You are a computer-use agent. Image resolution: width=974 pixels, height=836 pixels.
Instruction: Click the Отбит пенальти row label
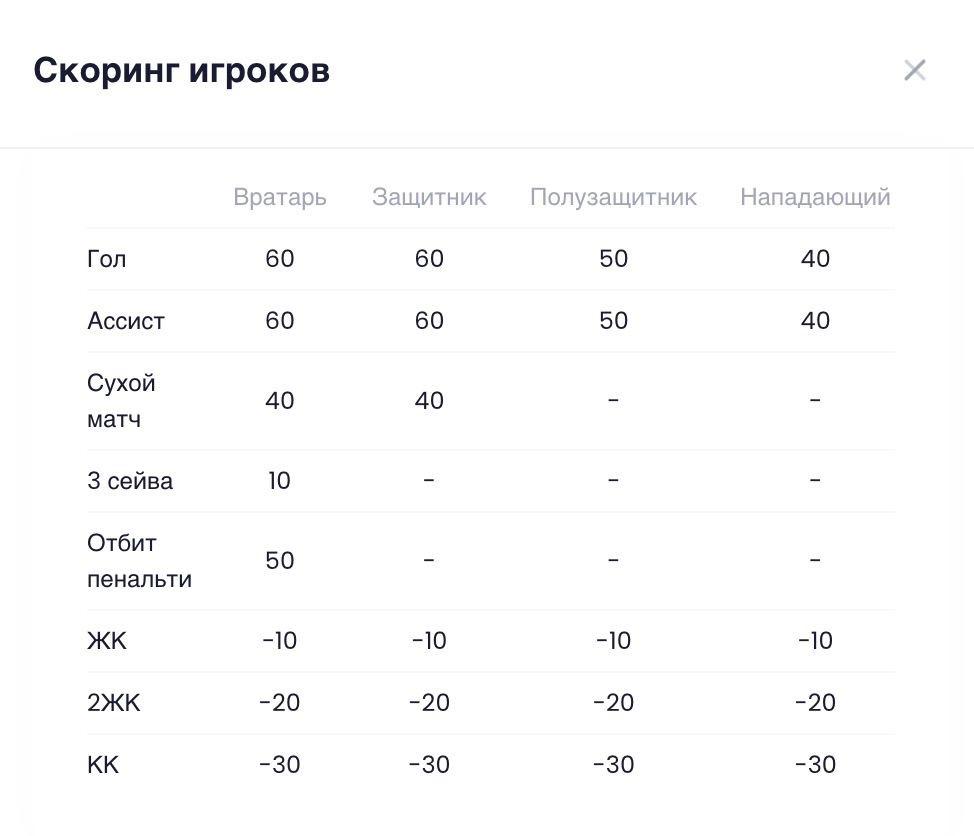click(x=139, y=561)
